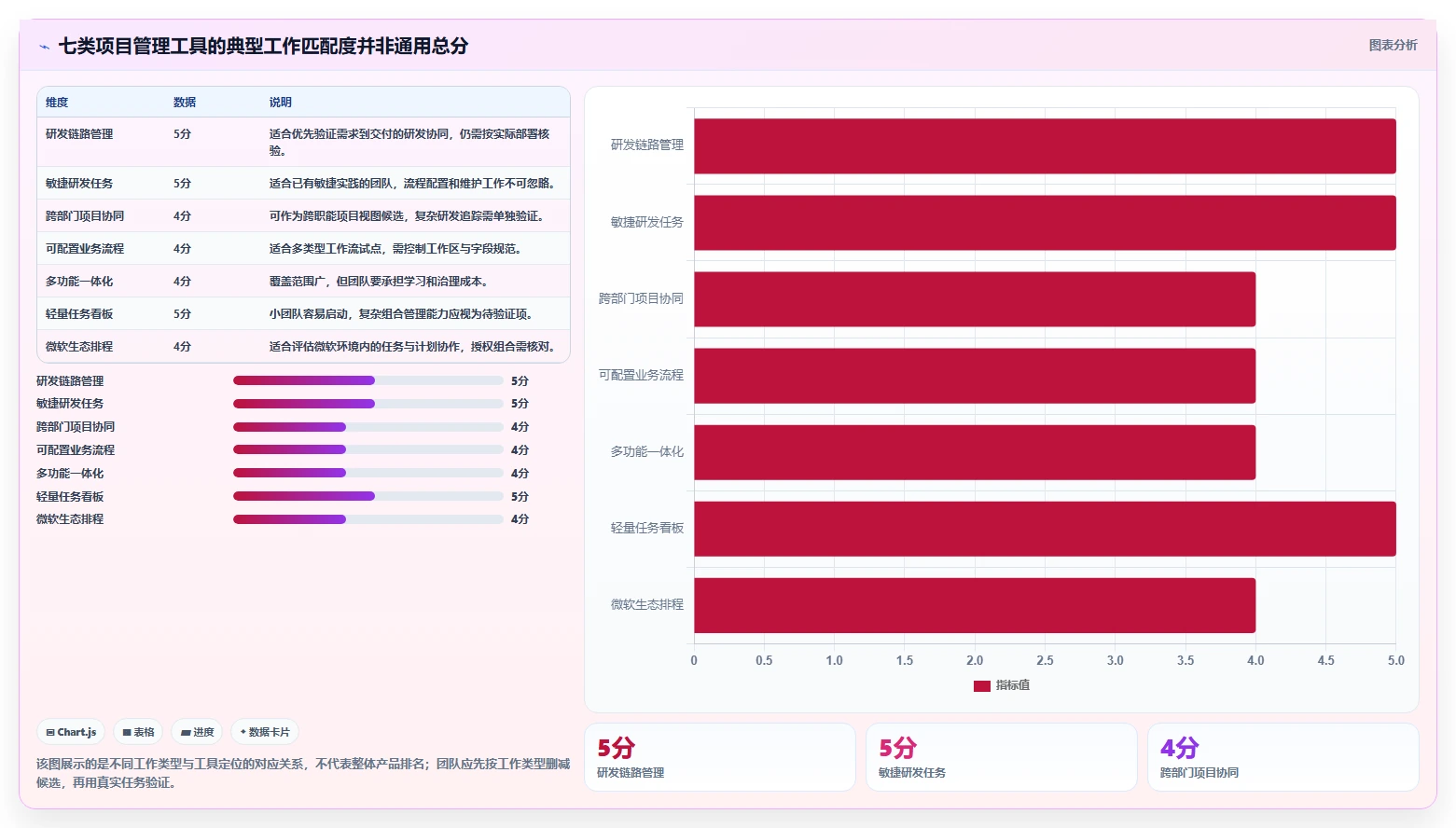Click the 研发链路管理 progress bar
Viewport: 1456px width, 828px height.
(x=368, y=380)
